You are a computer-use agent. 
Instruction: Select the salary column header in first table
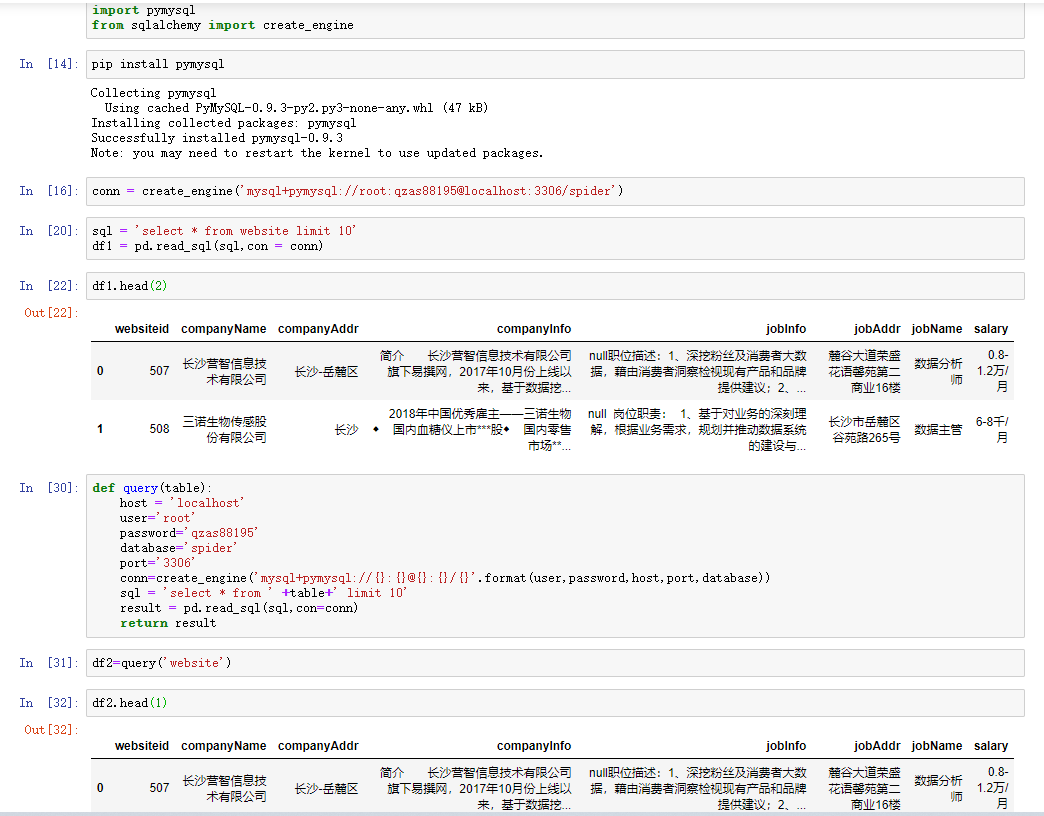point(991,329)
